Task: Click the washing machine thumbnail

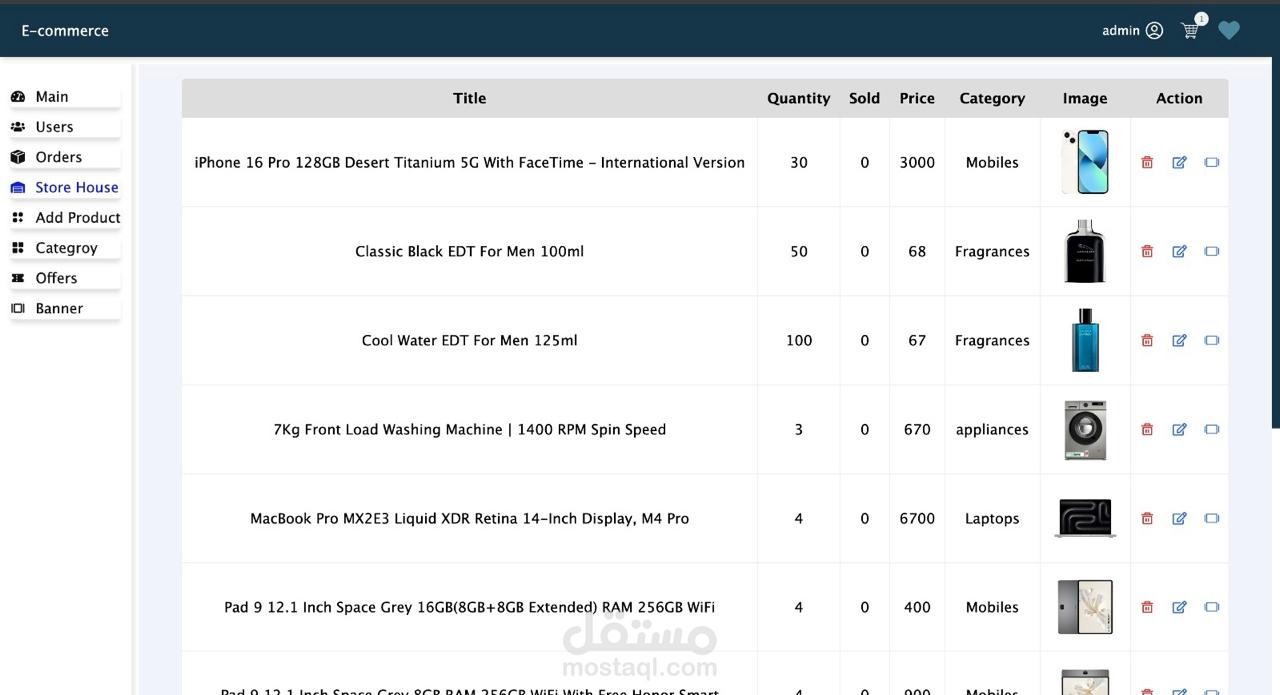Action: 1085,429
